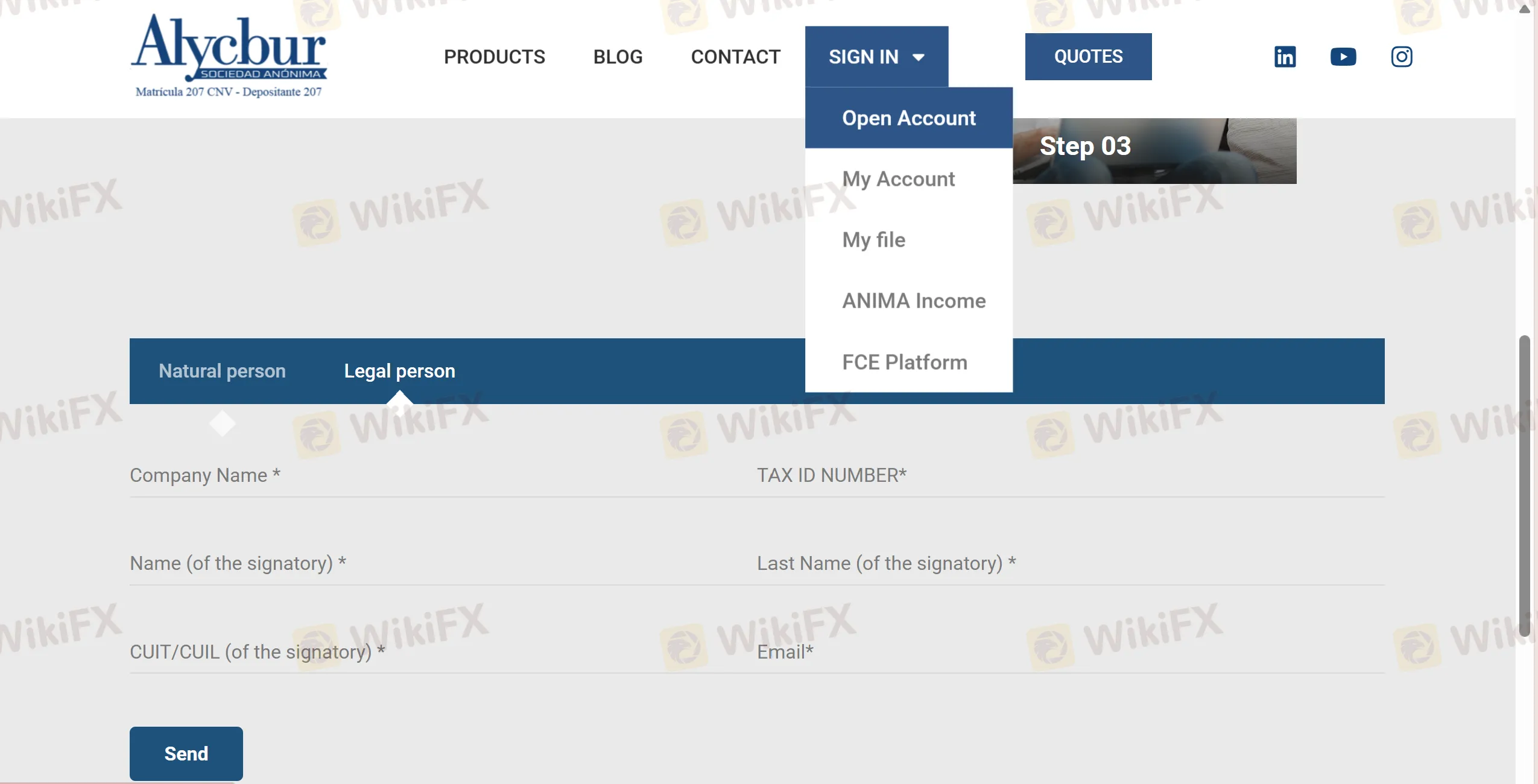
Task: Focus the Company Name field
Action: pyautogui.click(x=422, y=476)
